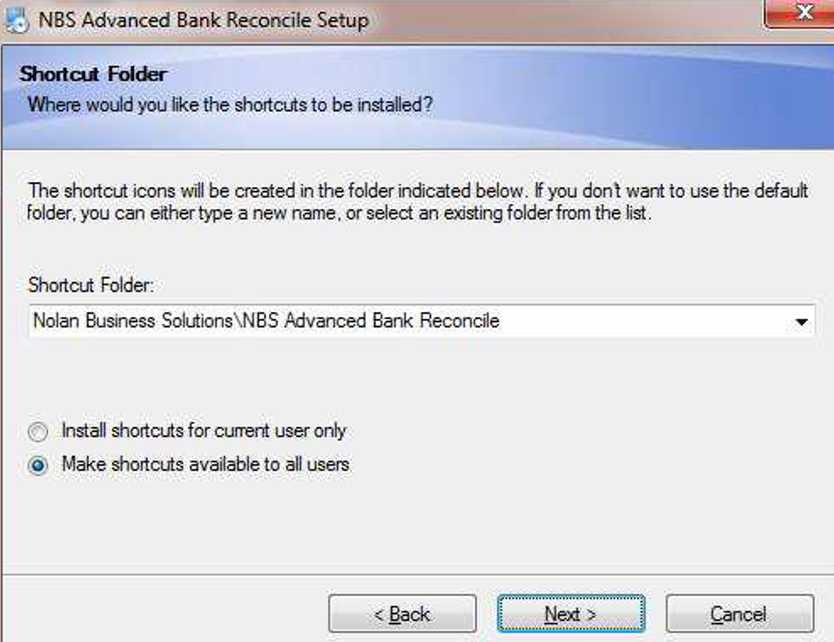This screenshot has width=834, height=642.
Task: Click the 'NBS Advanced Bank Reconcile Setup' title text
Action: [x=203, y=20]
